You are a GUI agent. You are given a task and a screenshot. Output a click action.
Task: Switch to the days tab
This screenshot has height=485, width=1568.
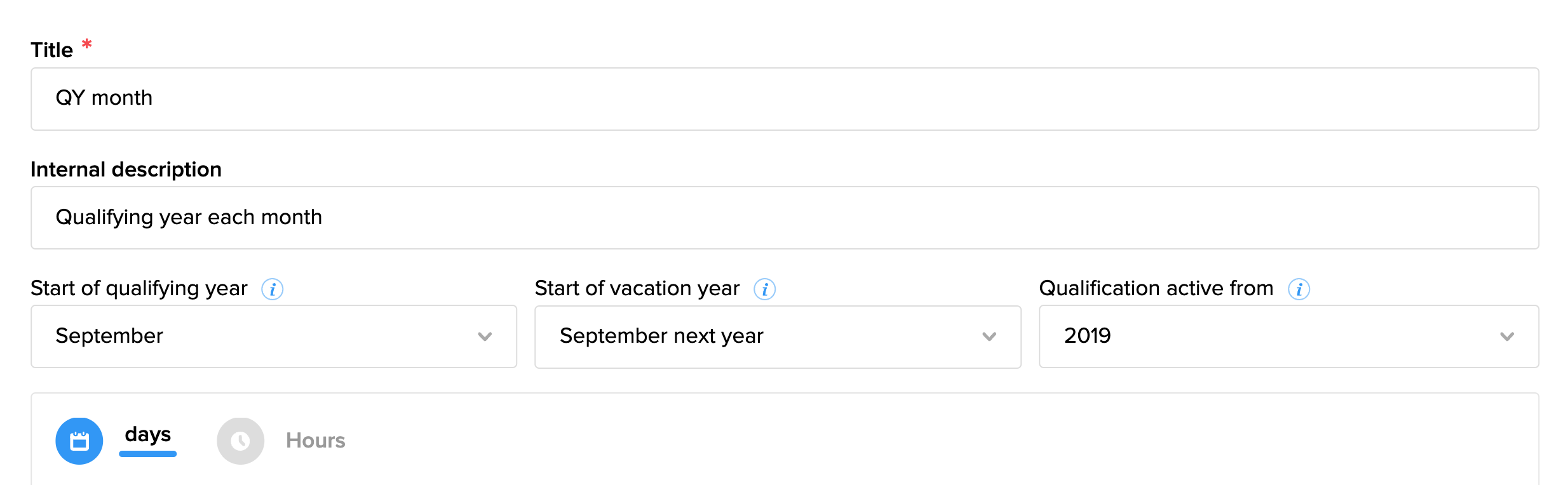click(x=147, y=435)
